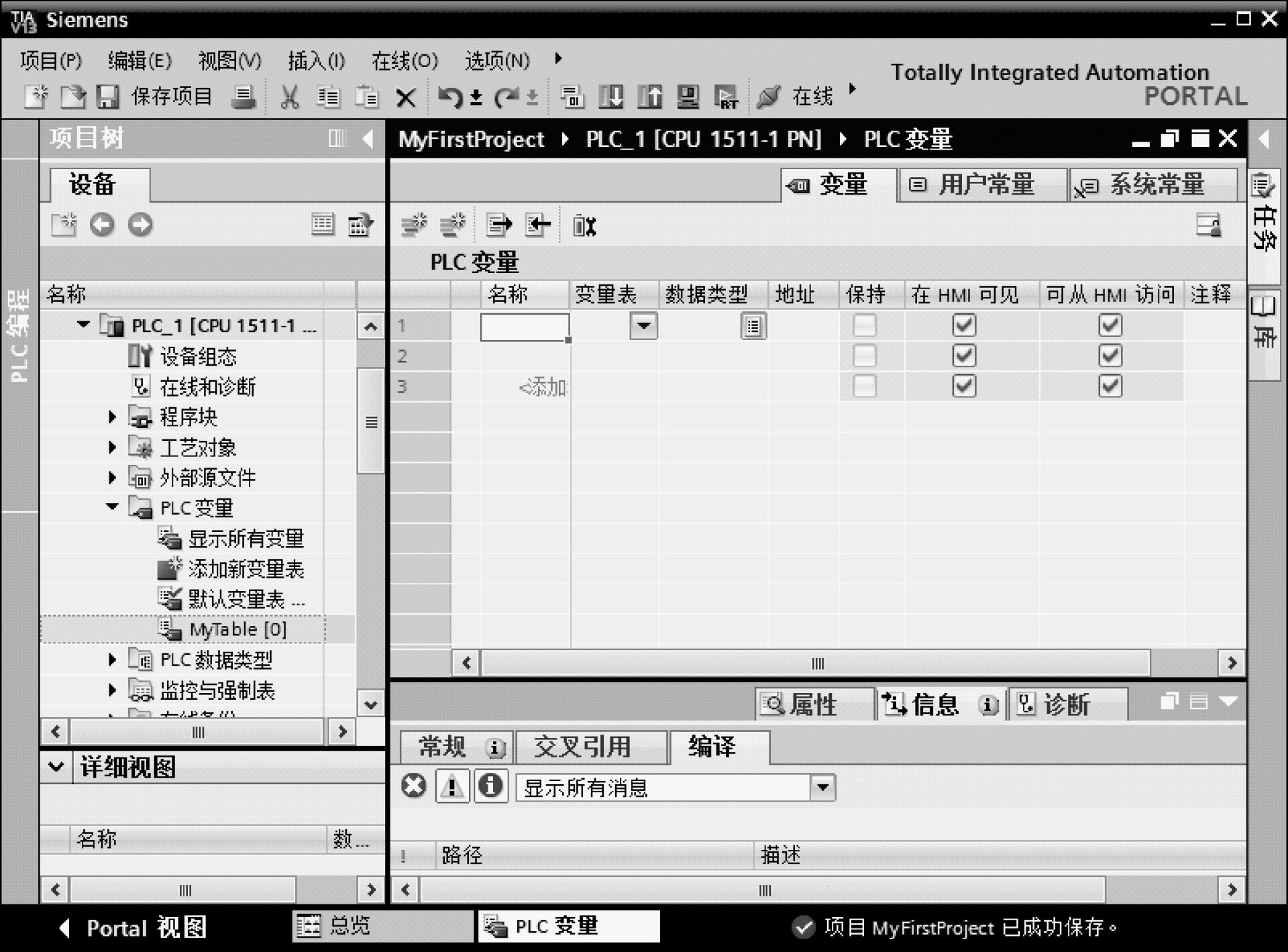The height and width of the screenshot is (952, 1288).
Task: Click the variable table horizontal scrollbar
Action: (816, 664)
